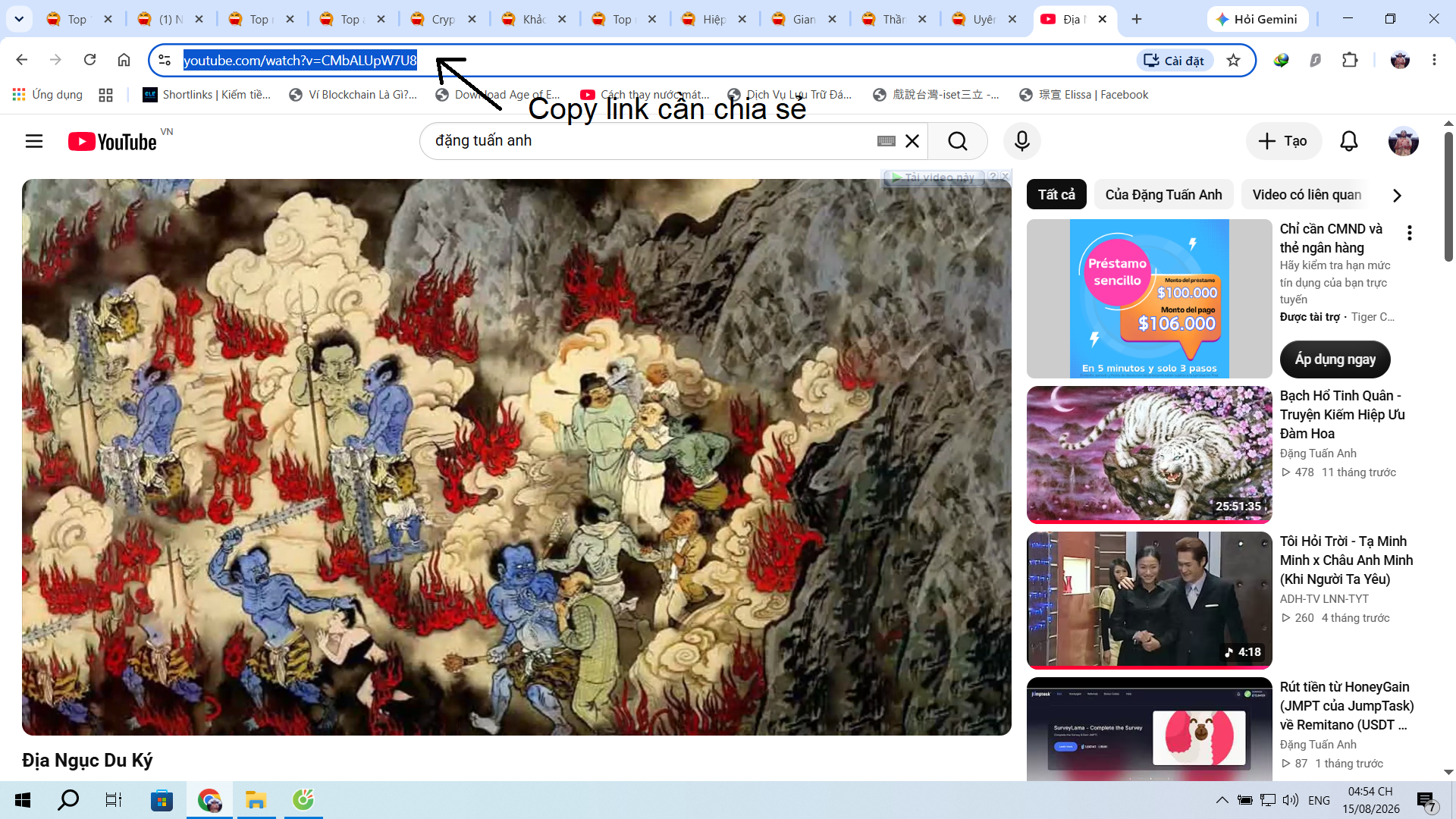This screenshot has width=1456, height=819.
Task: View site information in address bar
Action: pyautogui.click(x=165, y=60)
